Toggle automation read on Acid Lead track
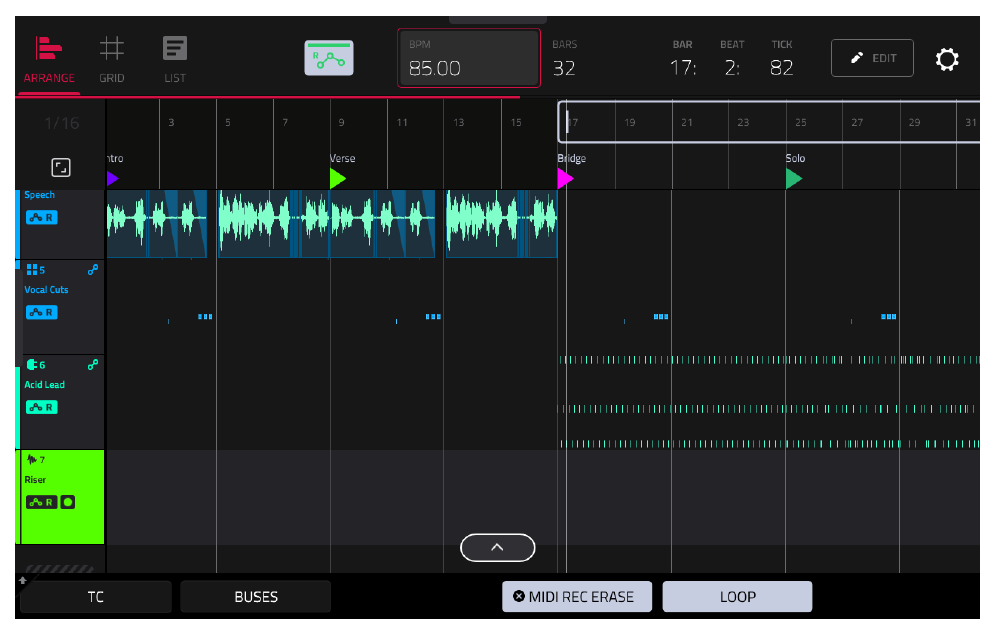This screenshot has width=996, height=636. click(42, 407)
